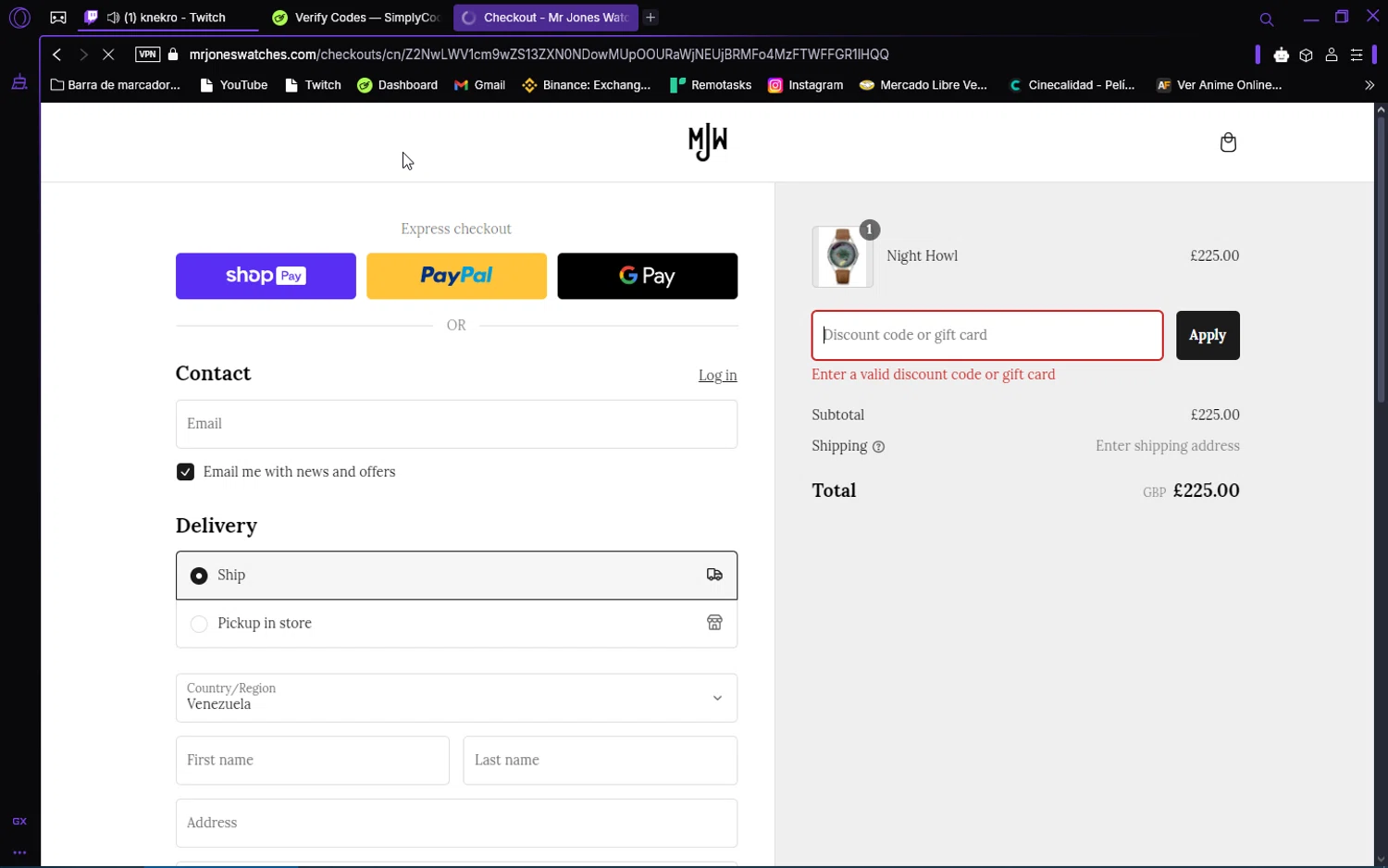This screenshot has width=1388, height=868.
Task: Pay with Shop Pay button
Action: point(266,276)
